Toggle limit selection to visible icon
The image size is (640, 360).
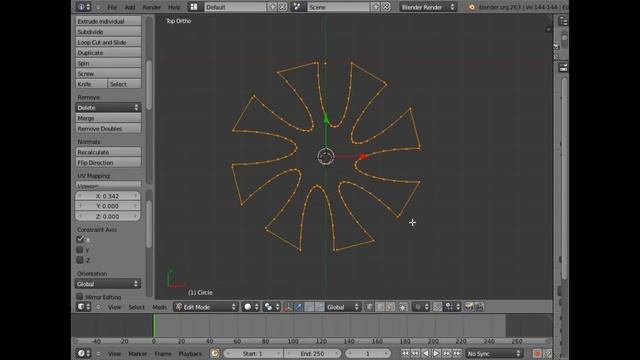point(403,307)
